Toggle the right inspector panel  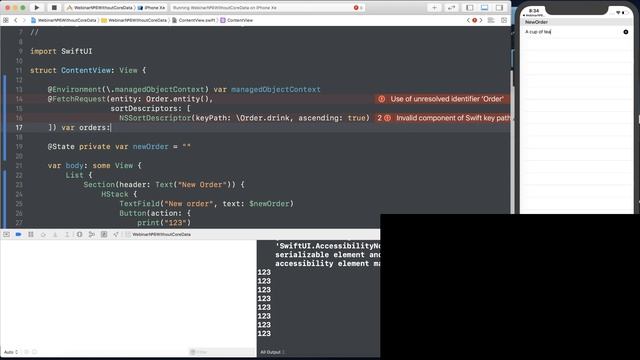pos(499,8)
